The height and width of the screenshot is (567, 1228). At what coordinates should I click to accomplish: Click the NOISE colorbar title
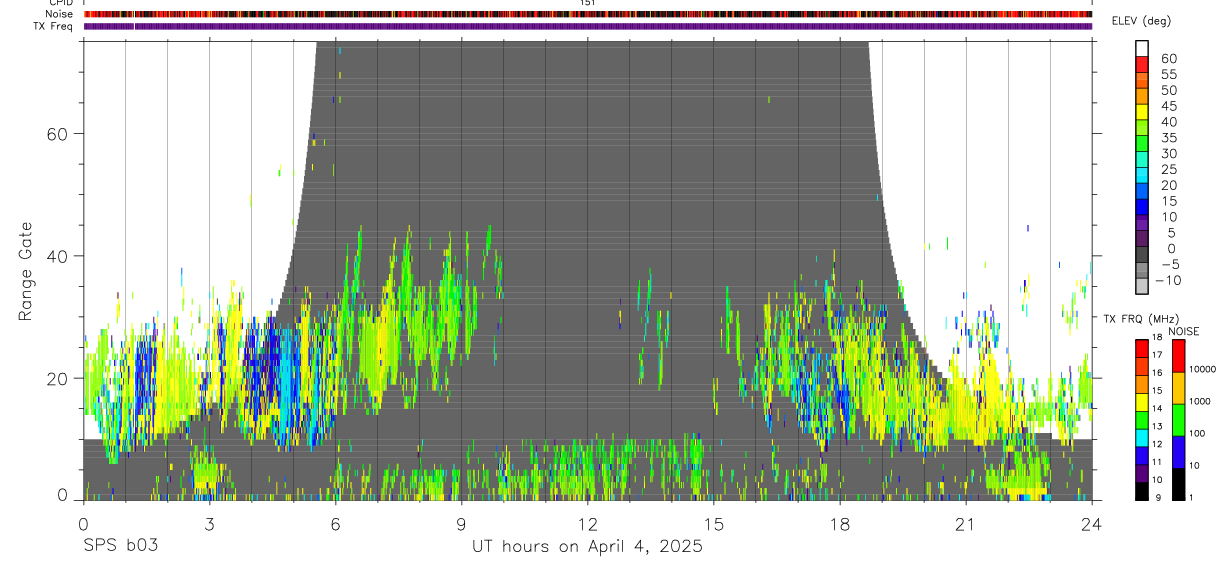(1181, 332)
